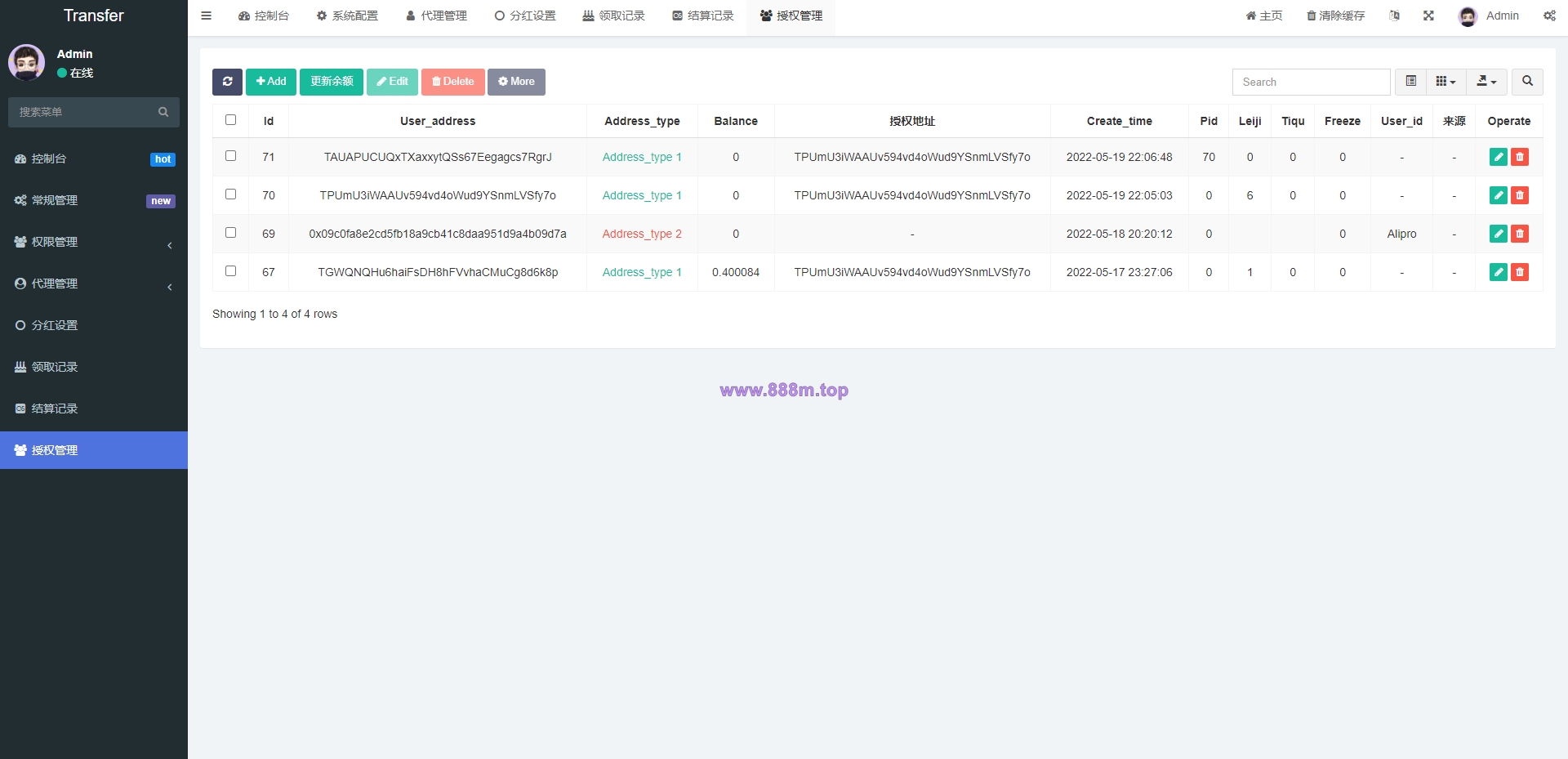
Task: Open the More actions dropdown button
Action: 516,82
